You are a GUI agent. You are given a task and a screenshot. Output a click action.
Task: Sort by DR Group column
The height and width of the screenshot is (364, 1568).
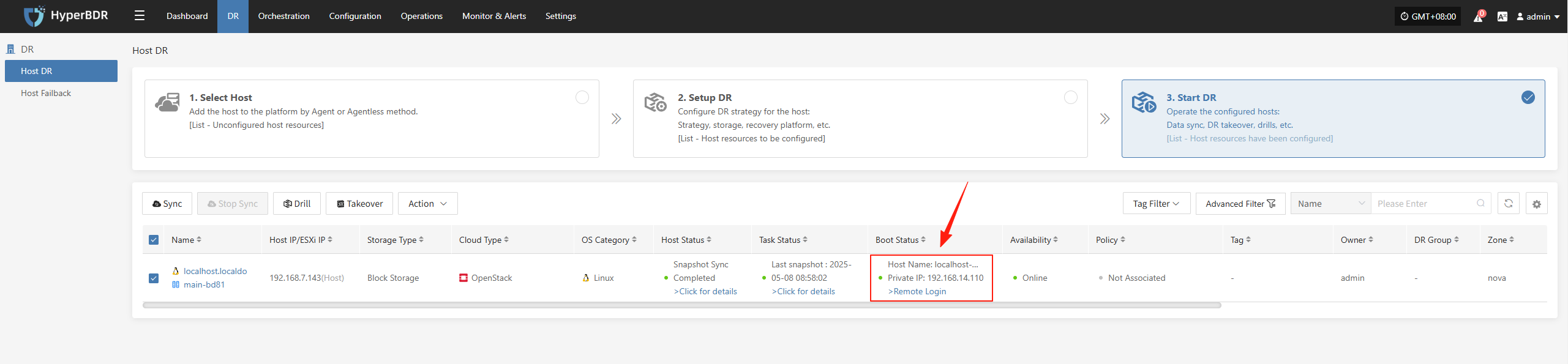[x=1457, y=240]
